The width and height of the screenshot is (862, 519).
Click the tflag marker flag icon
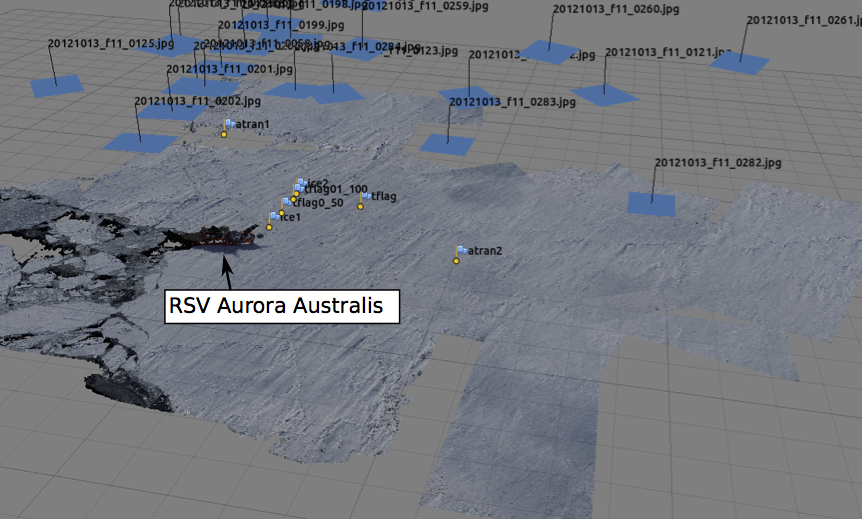(367, 196)
